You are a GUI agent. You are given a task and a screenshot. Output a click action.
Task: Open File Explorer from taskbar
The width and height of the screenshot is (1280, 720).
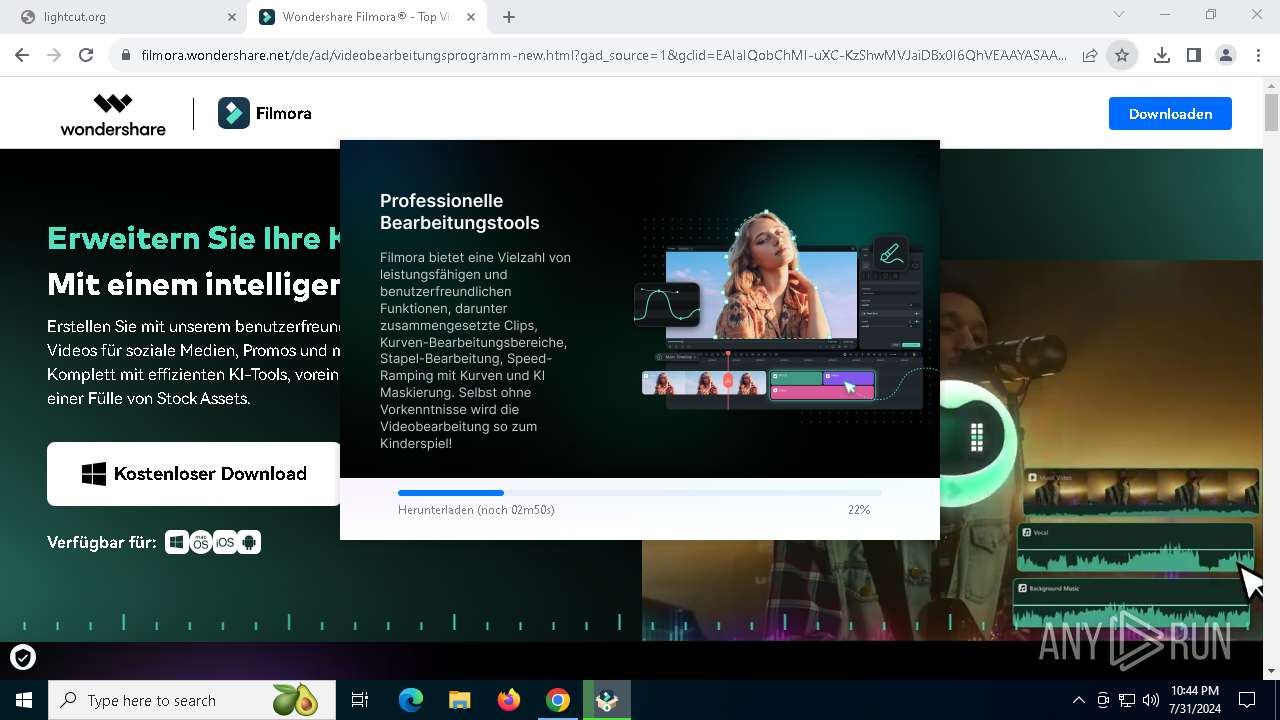(x=459, y=700)
